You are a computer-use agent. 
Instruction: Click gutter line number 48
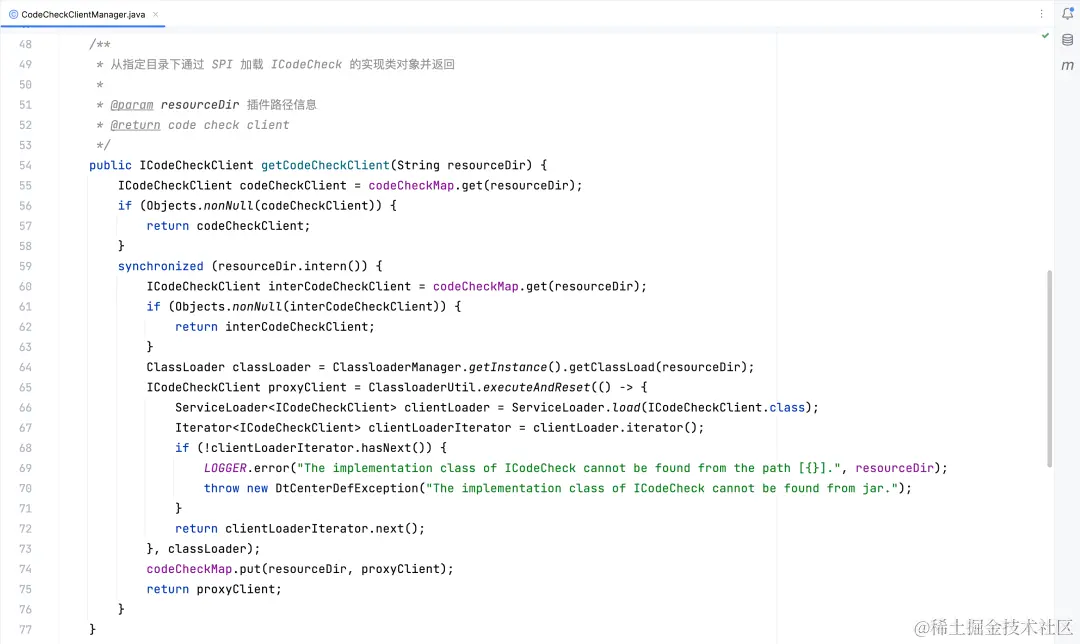click(25, 44)
